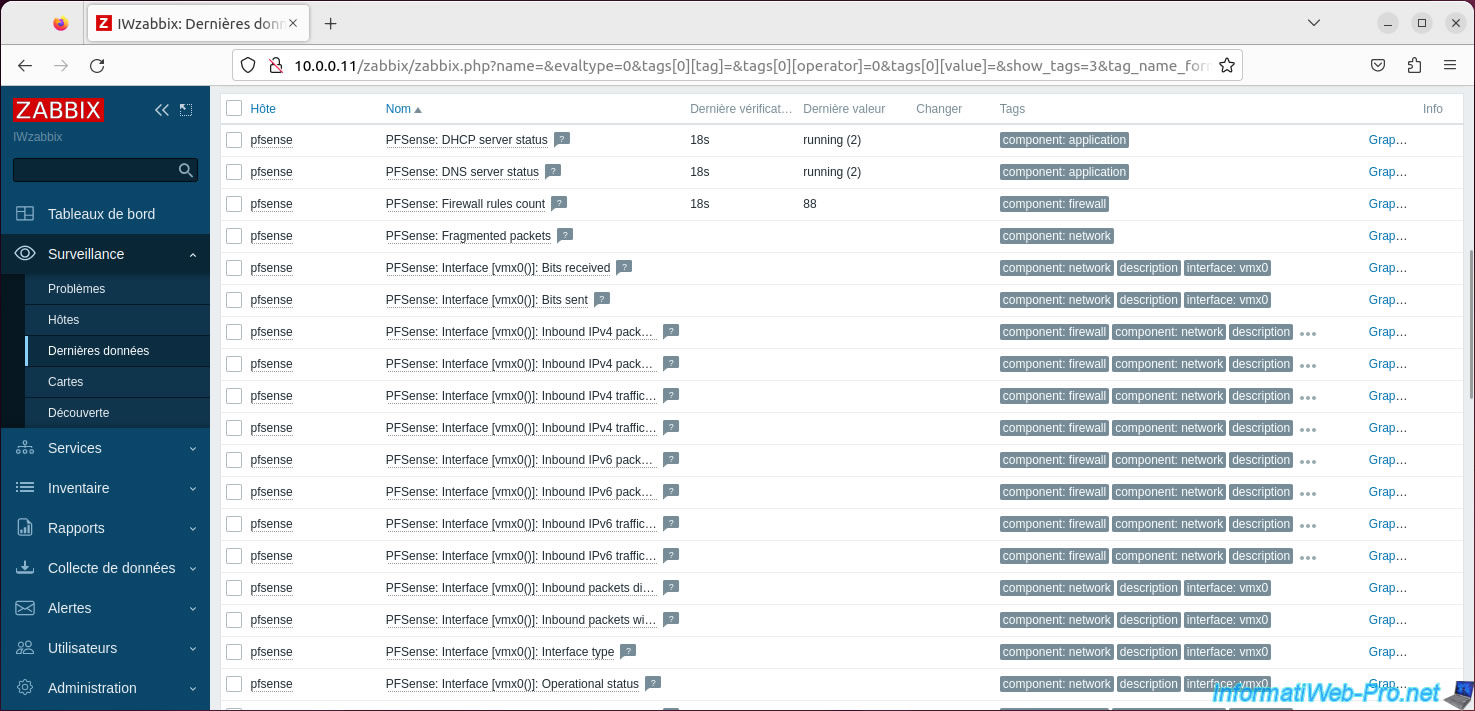Open help icon for Interface type item
The image size is (1475, 711).
click(628, 651)
